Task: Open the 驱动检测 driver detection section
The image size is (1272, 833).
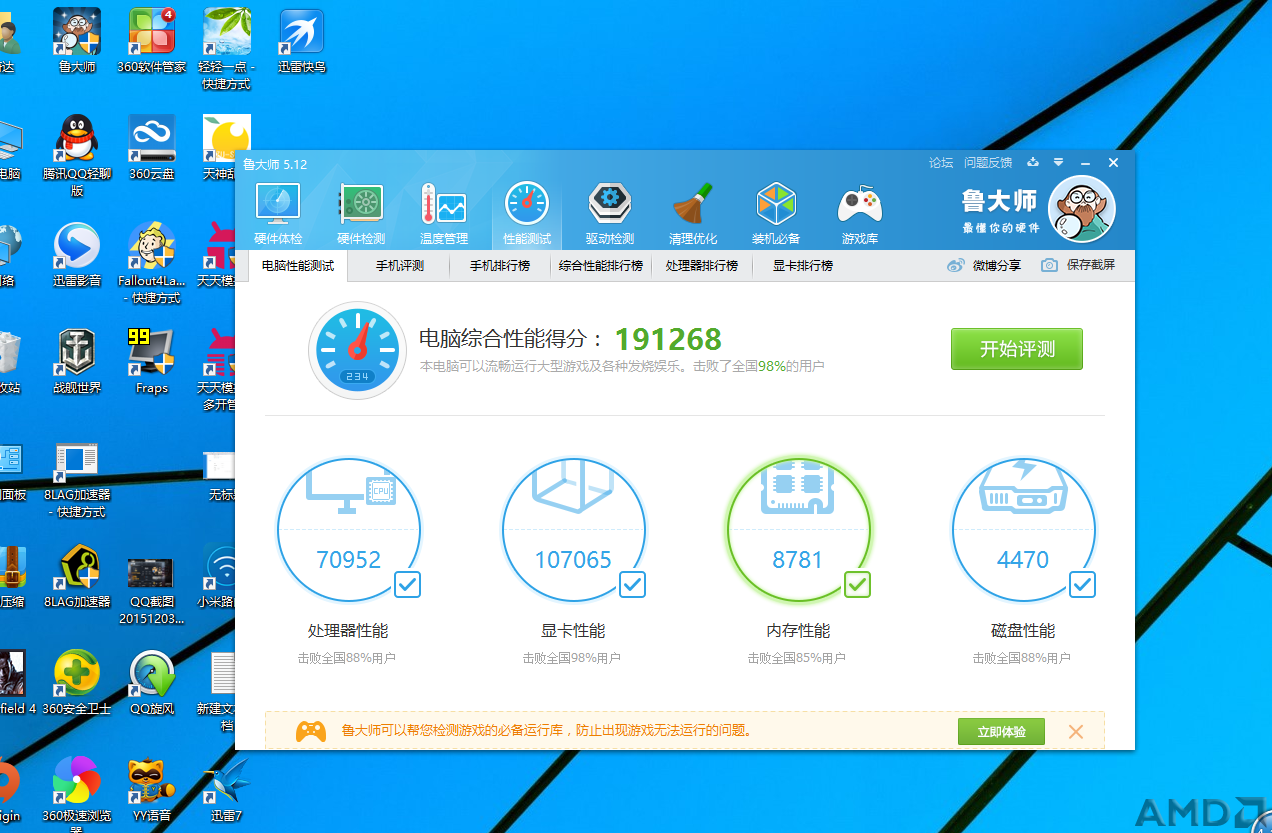Action: (x=610, y=214)
